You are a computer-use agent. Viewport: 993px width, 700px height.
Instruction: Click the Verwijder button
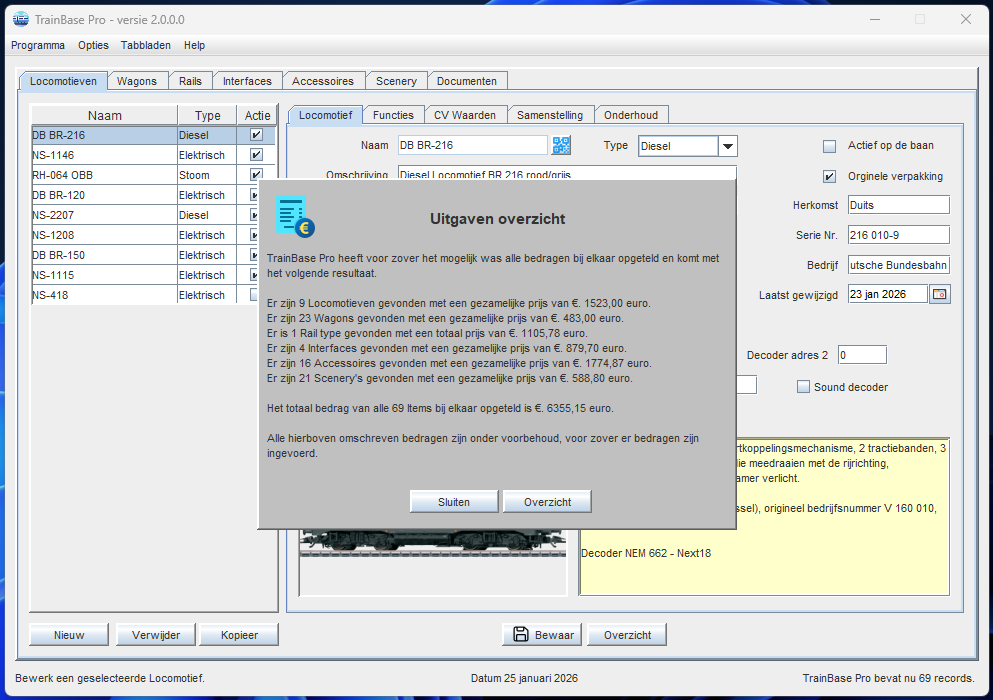(x=155, y=635)
